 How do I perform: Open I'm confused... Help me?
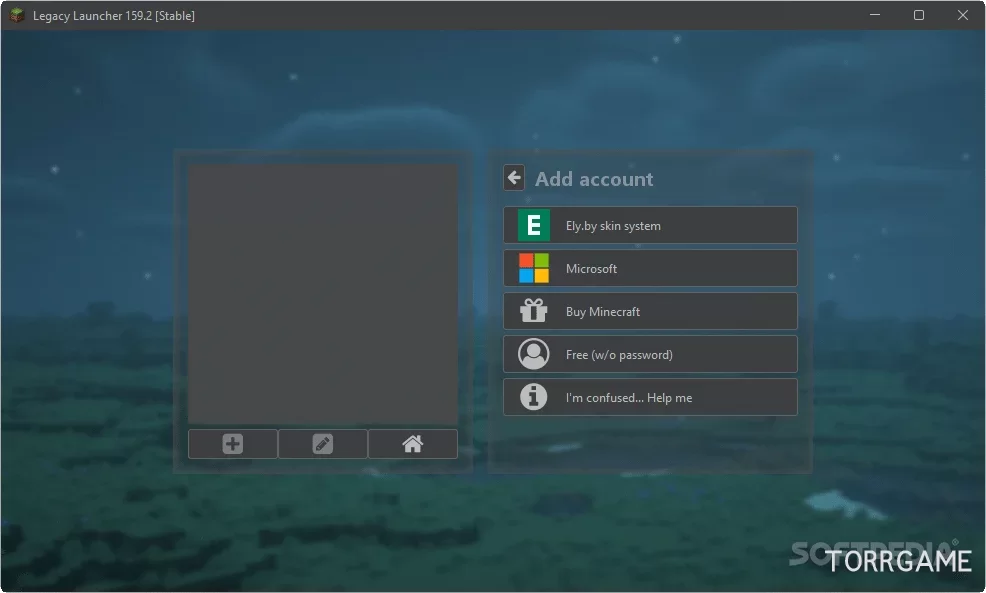pyautogui.click(x=650, y=397)
